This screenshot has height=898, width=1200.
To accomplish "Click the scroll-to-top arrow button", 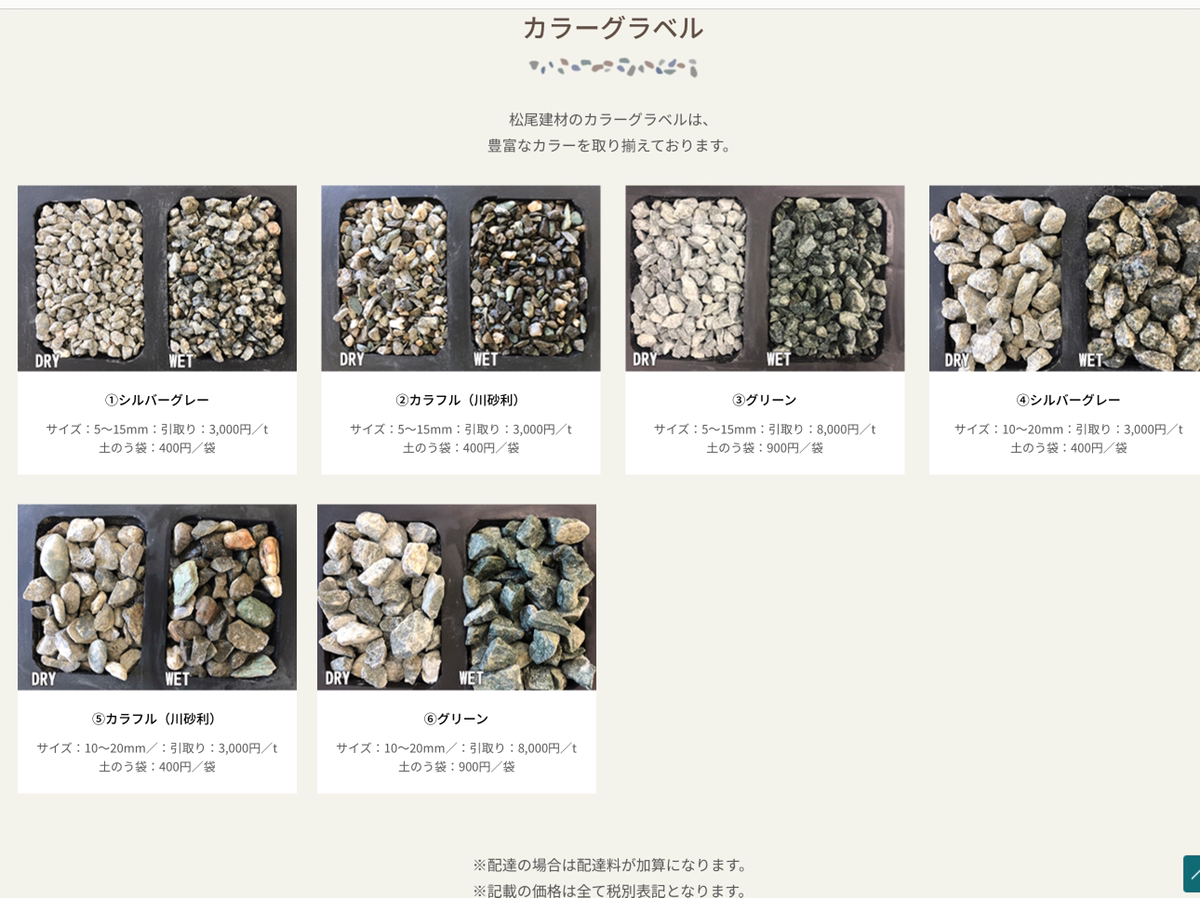I will (x=1191, y=874).
